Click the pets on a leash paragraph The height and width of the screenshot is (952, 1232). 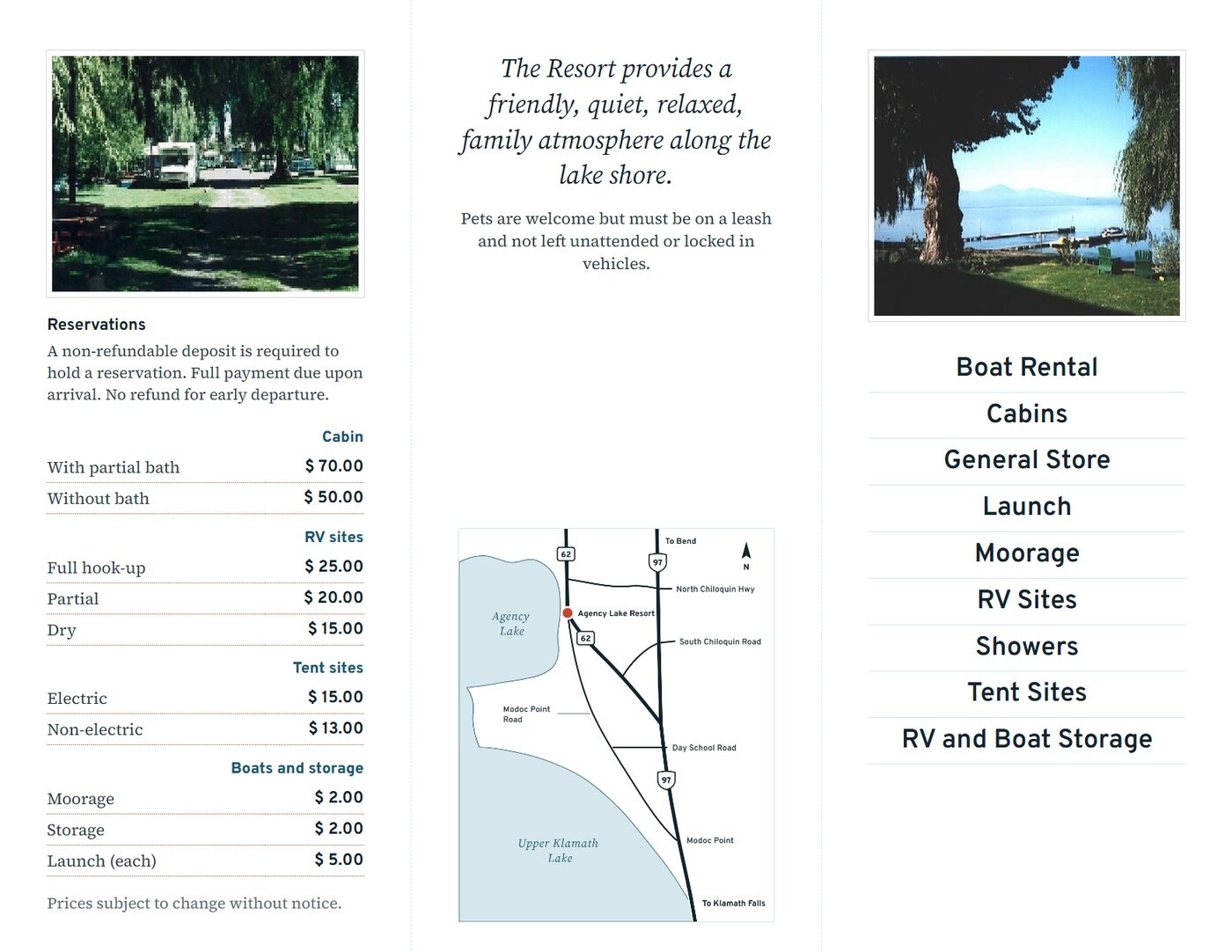616,241
